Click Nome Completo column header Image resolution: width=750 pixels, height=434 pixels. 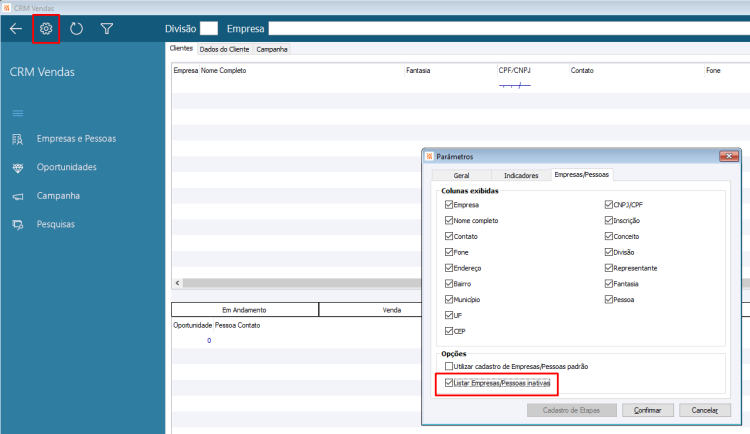pyautogui.click(x=223, y=70)
